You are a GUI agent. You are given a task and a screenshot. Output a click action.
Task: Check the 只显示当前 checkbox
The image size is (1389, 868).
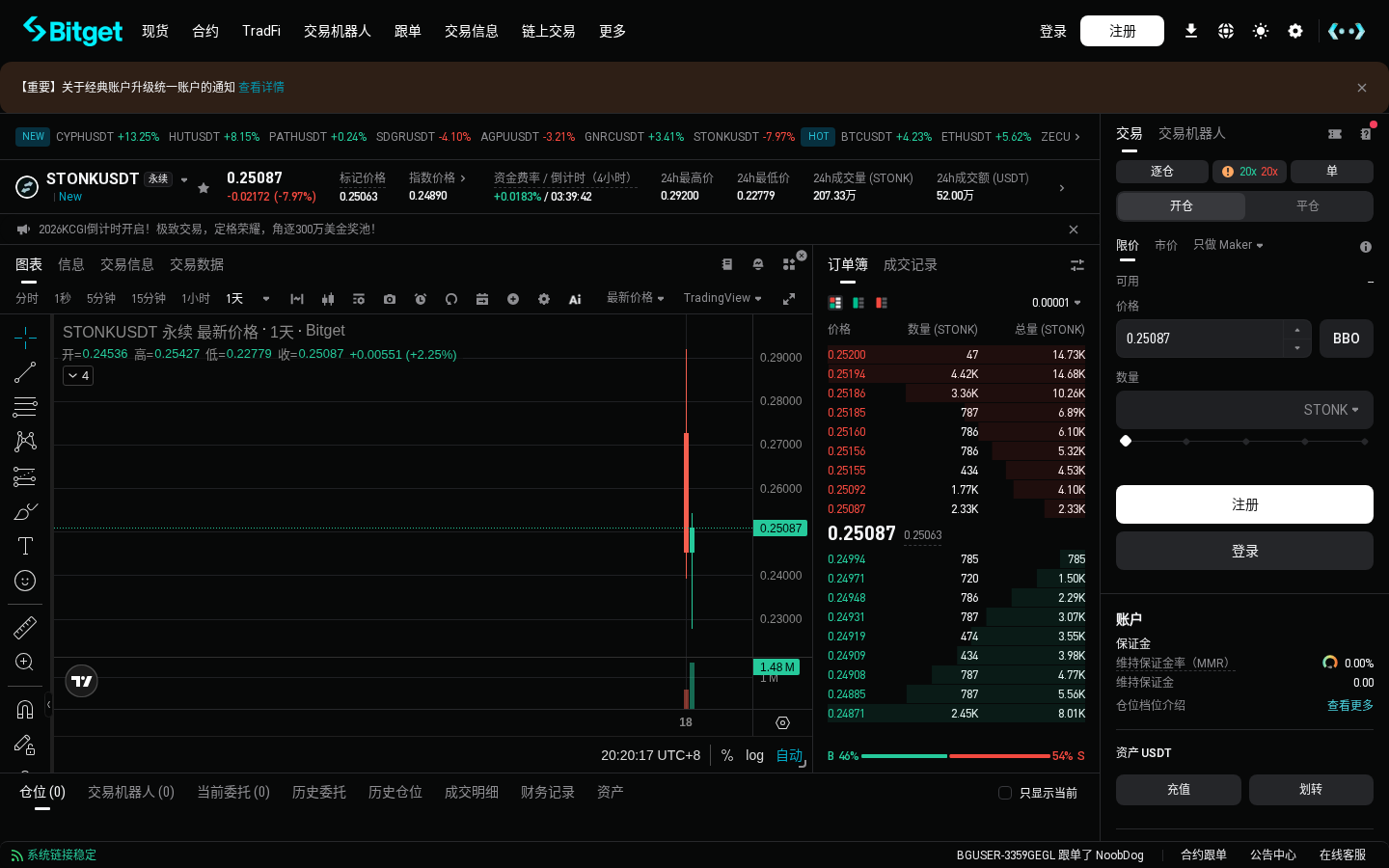pyautogui.click(x=1005, y=793)
